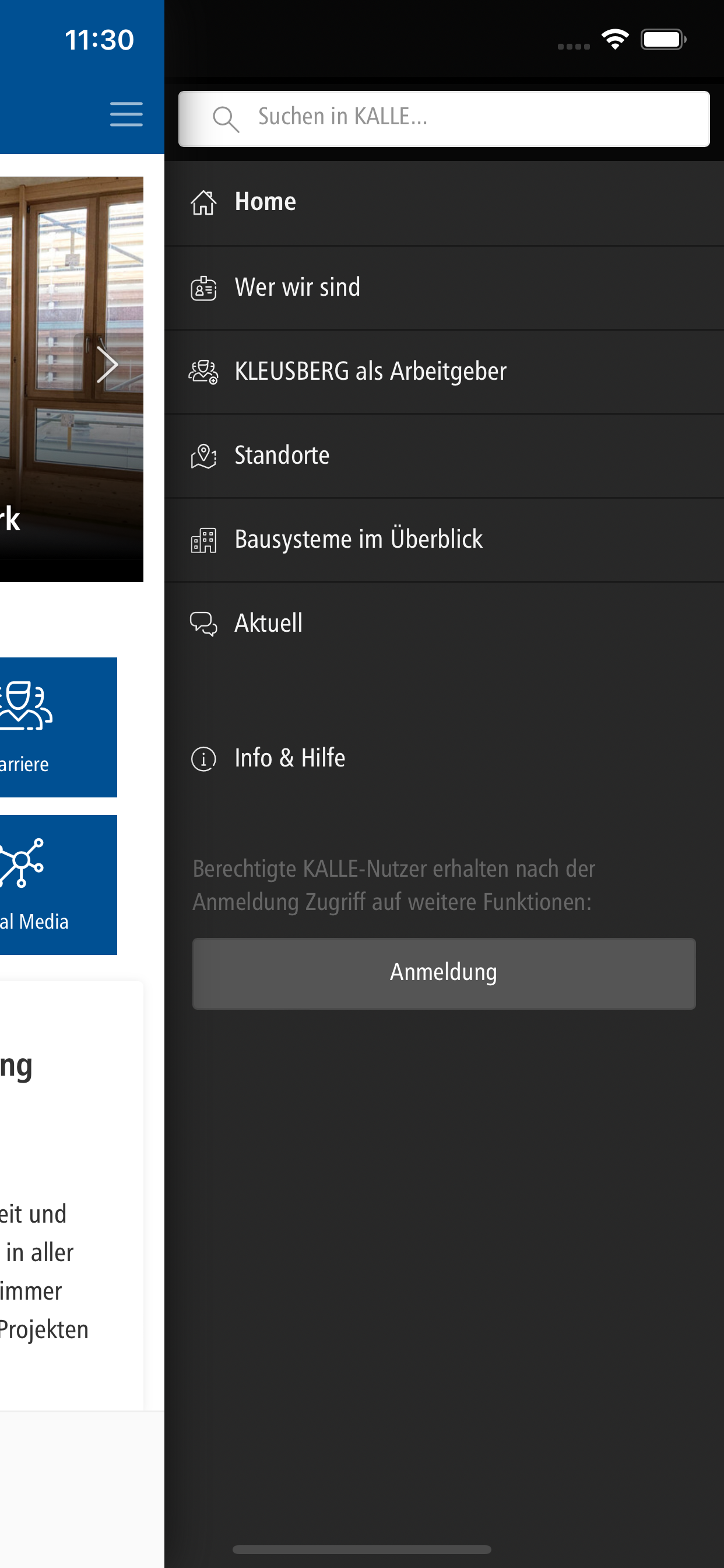Open the Wer wir sind menu entry

[444, 288]
